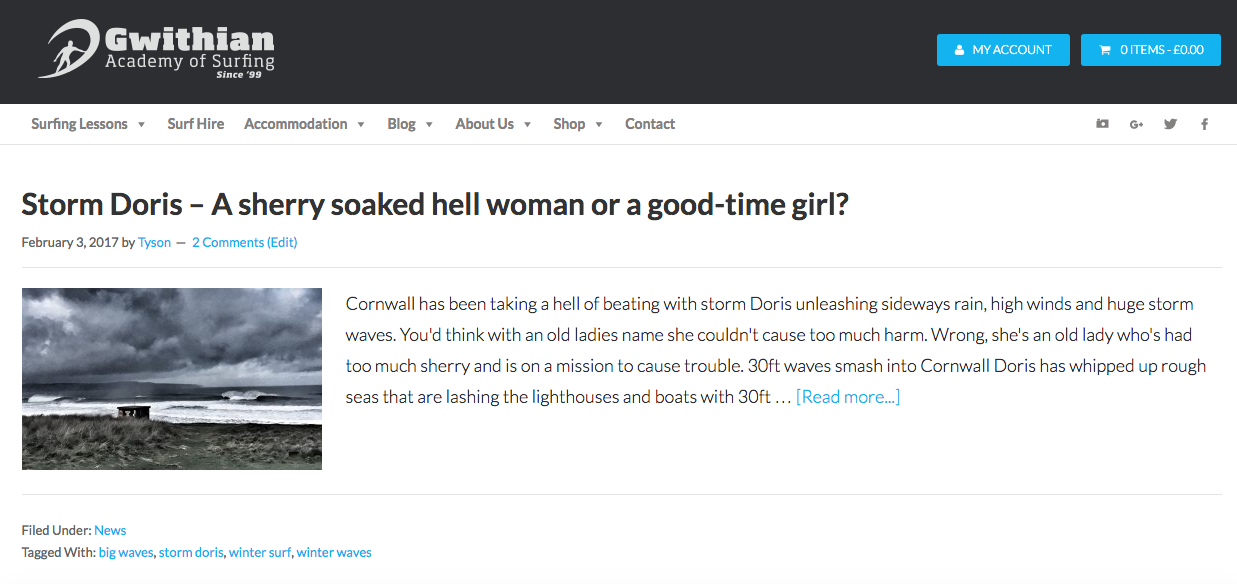The image size is (1237, 584).
Task: Expand the Accommodation dropdown menu
Action: (305, 124)
